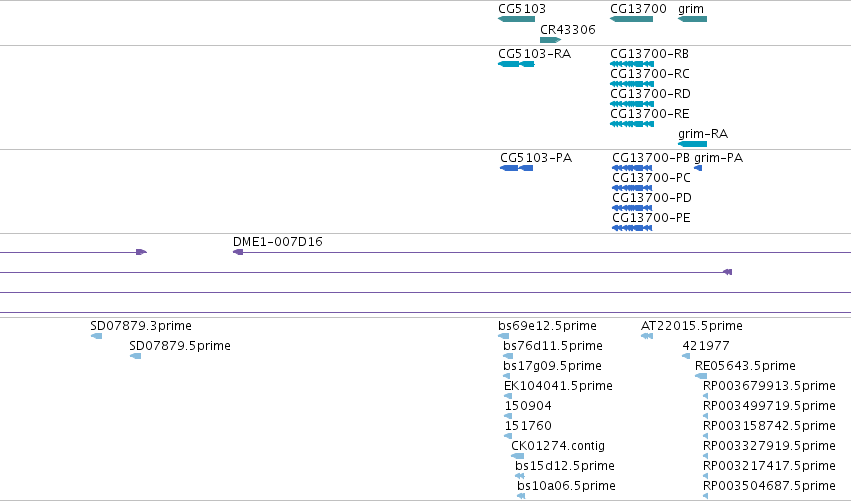The image size is (851, 501).
Task: Select the CG13700-PE protein feature
Action: click(632, 228)
